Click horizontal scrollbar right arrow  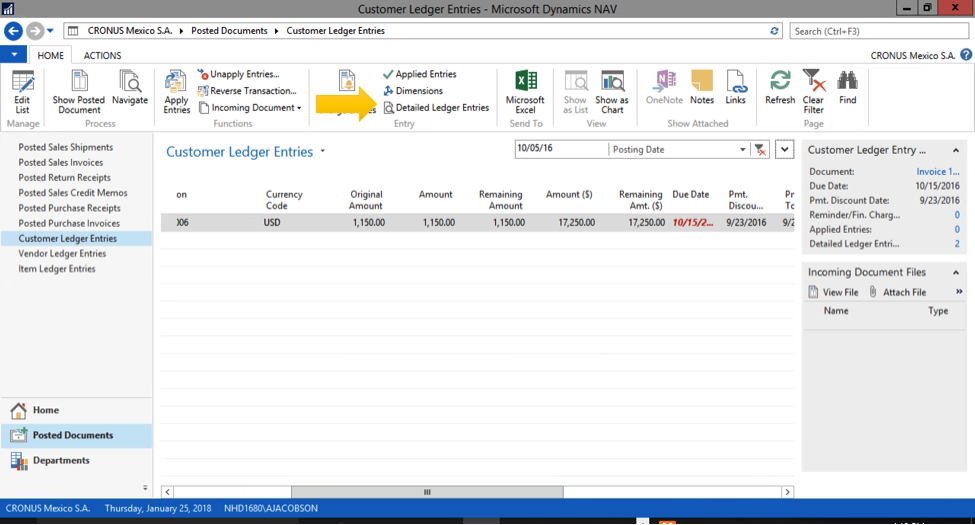[787, 492]
